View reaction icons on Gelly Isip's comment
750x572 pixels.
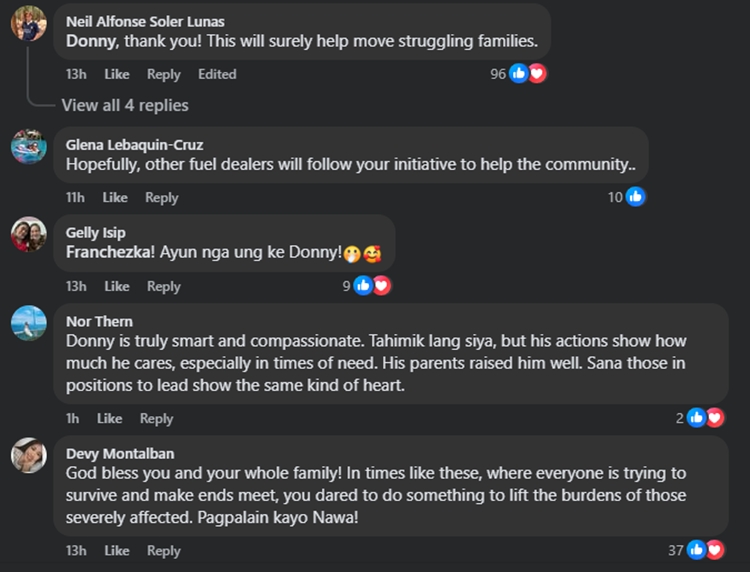(371, 286)
